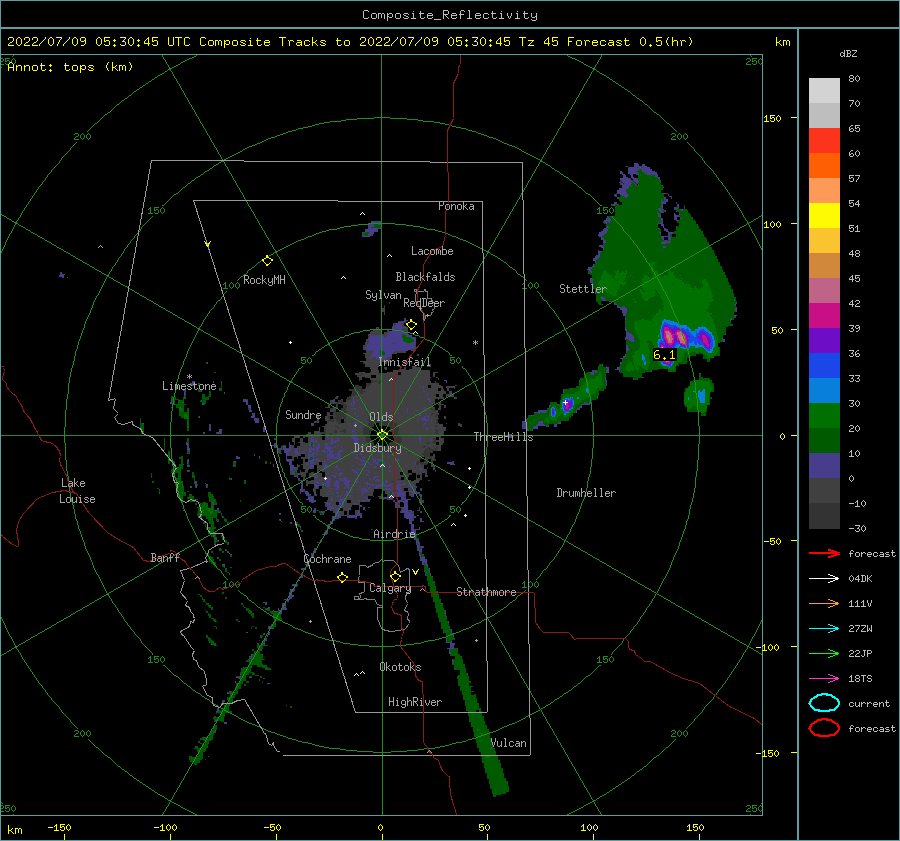This screenshot has height=841, width=900.
Task: Click the storm top label 6.1
Action: [x=665, y=355]
